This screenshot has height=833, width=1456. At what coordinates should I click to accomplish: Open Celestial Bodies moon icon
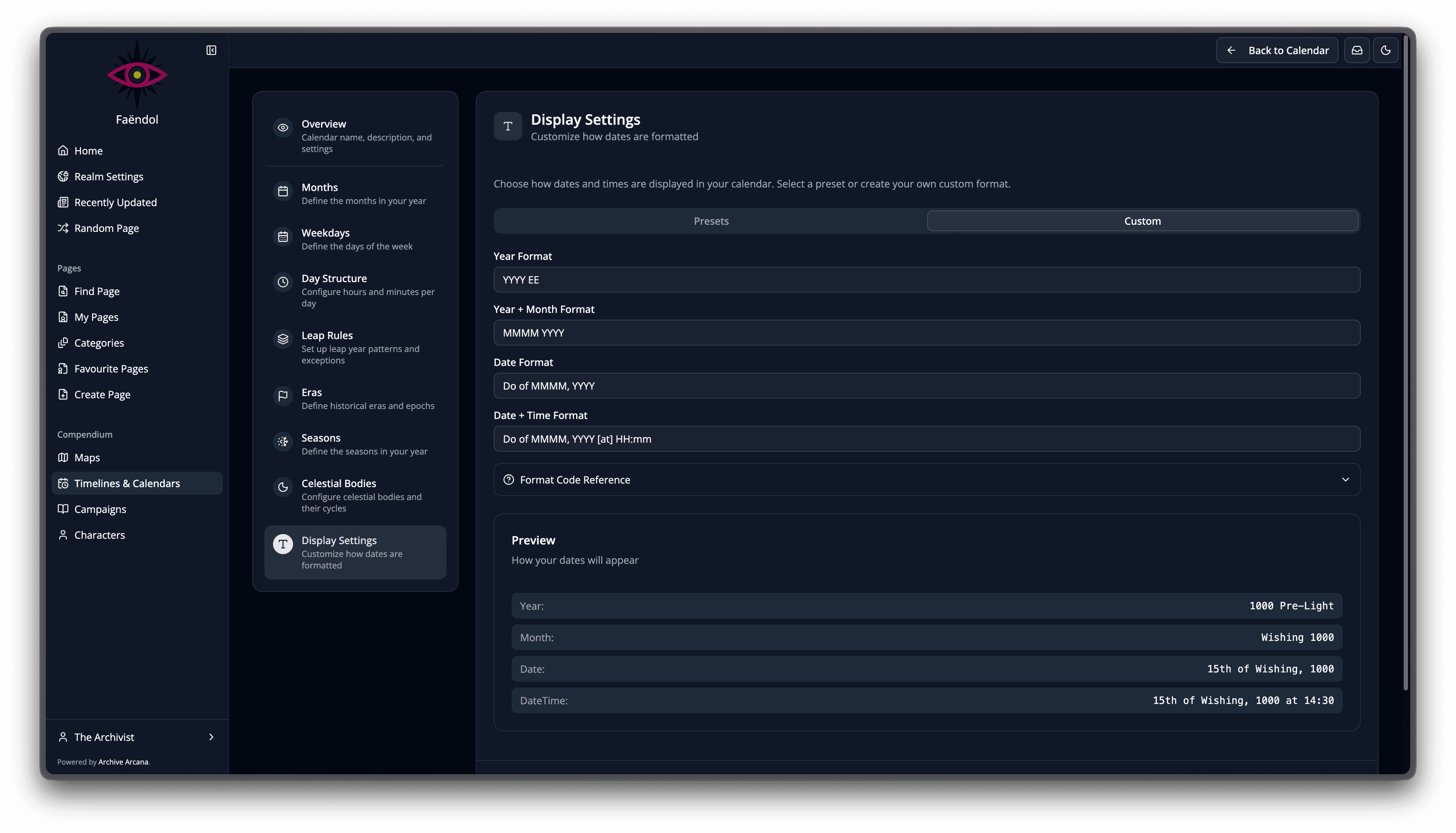(283, 487)
